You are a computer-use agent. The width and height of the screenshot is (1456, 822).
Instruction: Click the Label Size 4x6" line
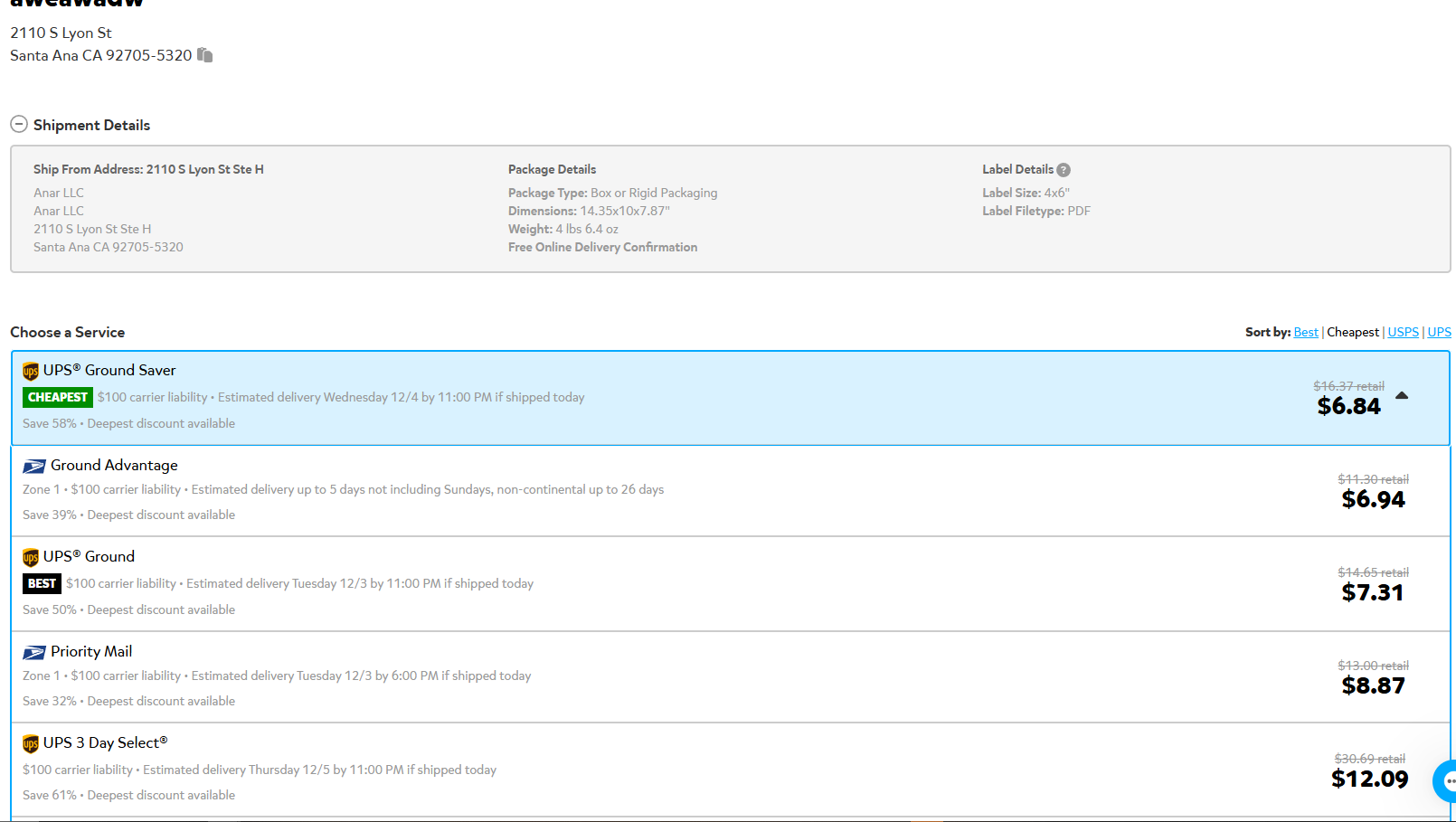click(1026, 193)
